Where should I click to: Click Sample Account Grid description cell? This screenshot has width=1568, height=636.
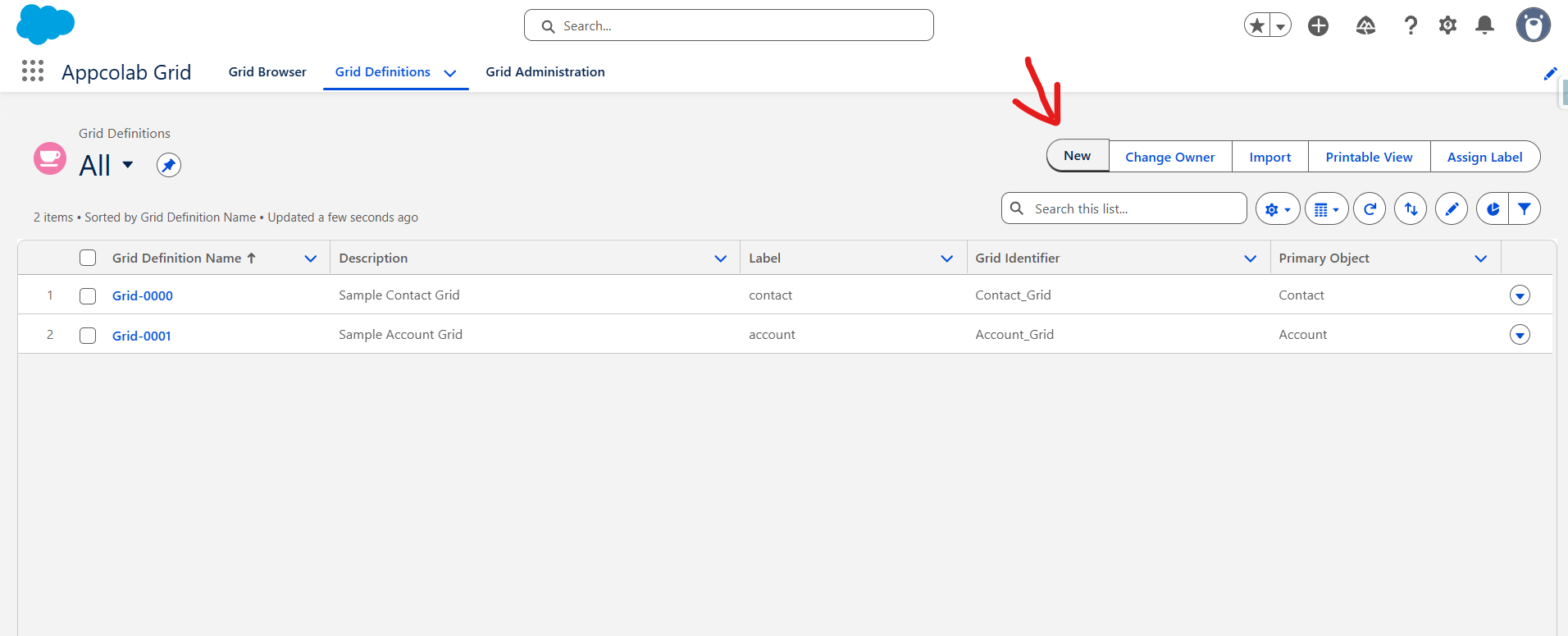[401, 335]
